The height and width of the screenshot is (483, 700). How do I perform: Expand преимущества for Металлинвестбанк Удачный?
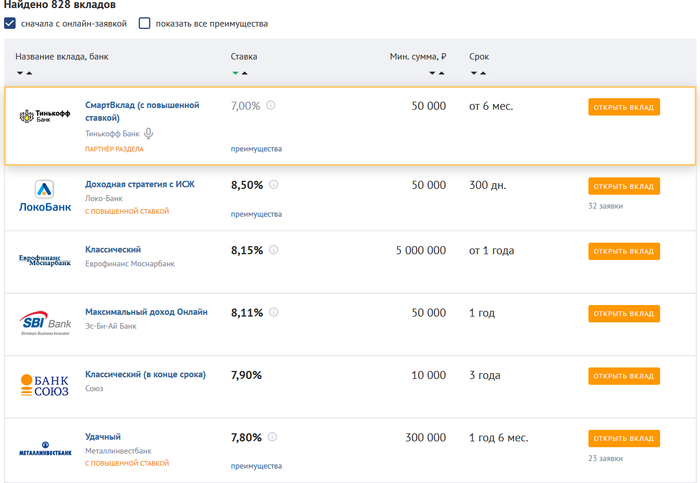(256, 466)
